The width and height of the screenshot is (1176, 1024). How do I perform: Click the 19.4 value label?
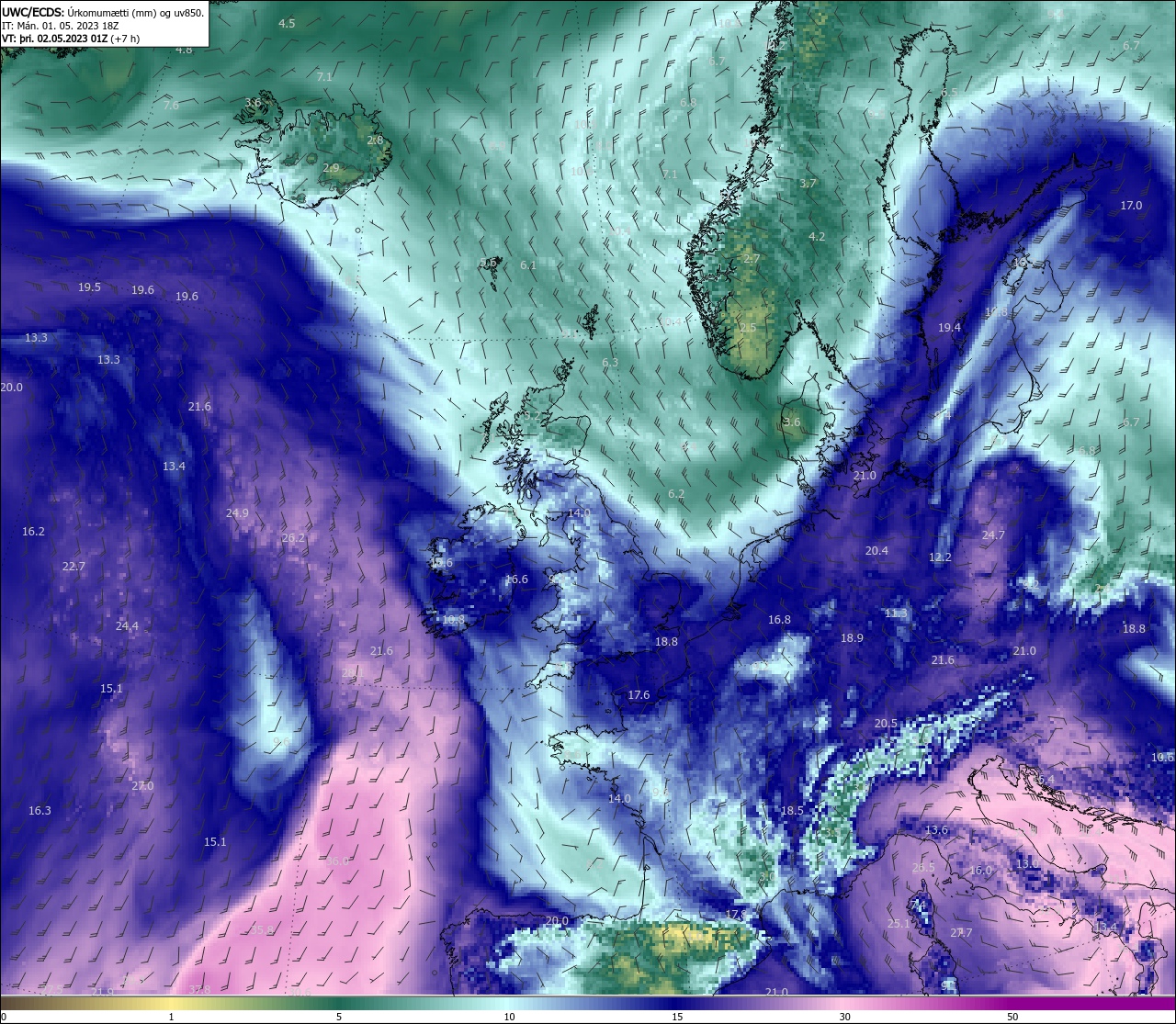click(x=949, y=327)
